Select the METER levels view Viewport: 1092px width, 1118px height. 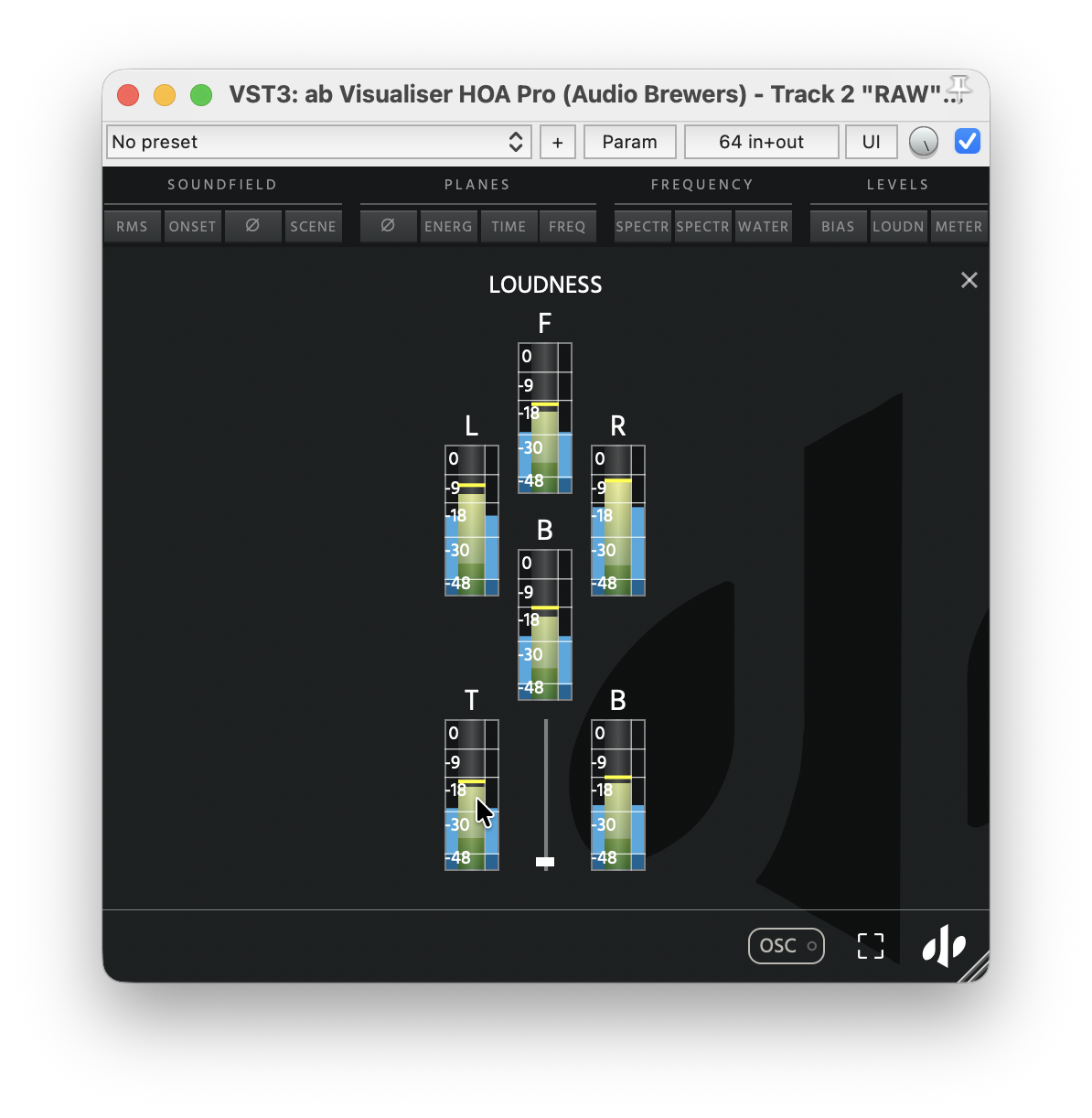pyautogui.click(x=958, y=226)
